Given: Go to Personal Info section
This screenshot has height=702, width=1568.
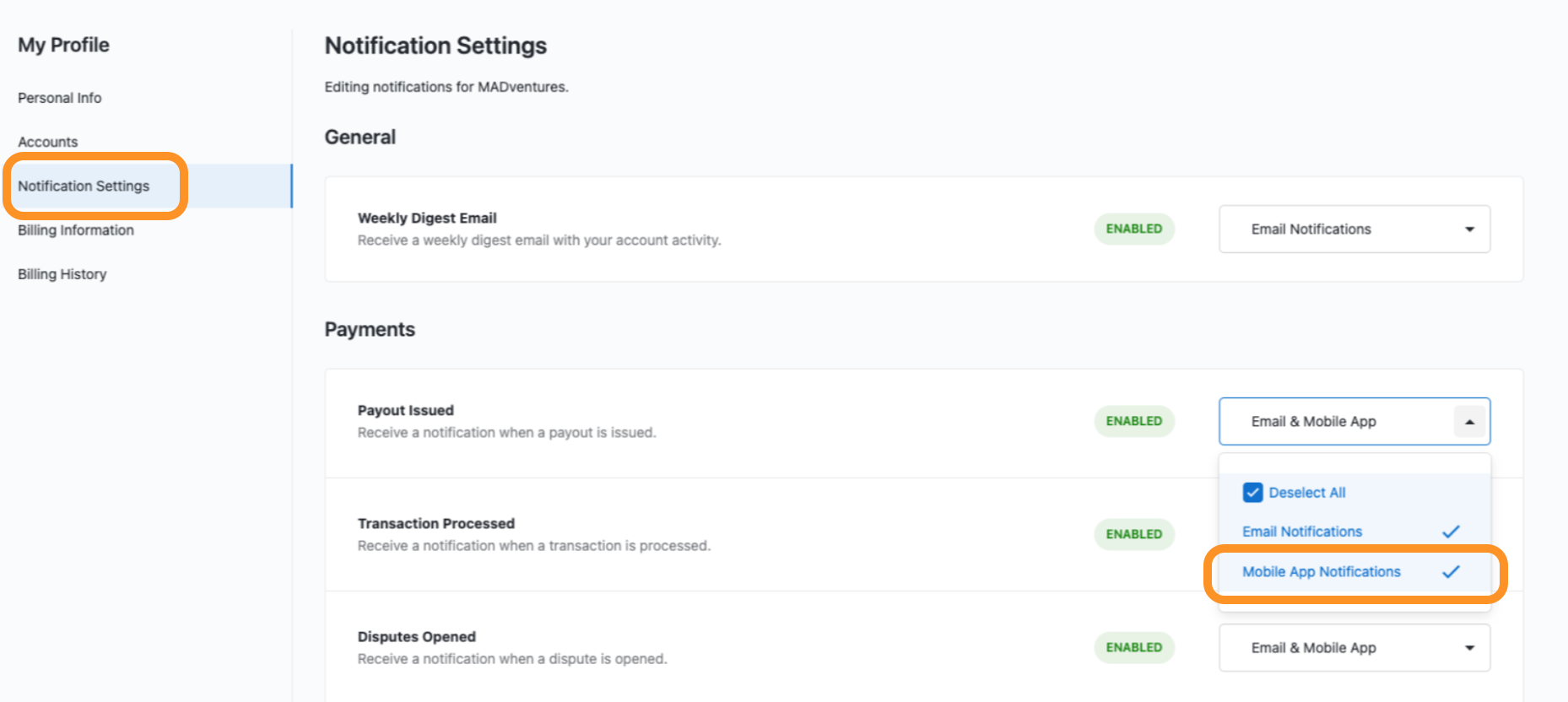Looking at the screenshot, I should click(60, 98).
